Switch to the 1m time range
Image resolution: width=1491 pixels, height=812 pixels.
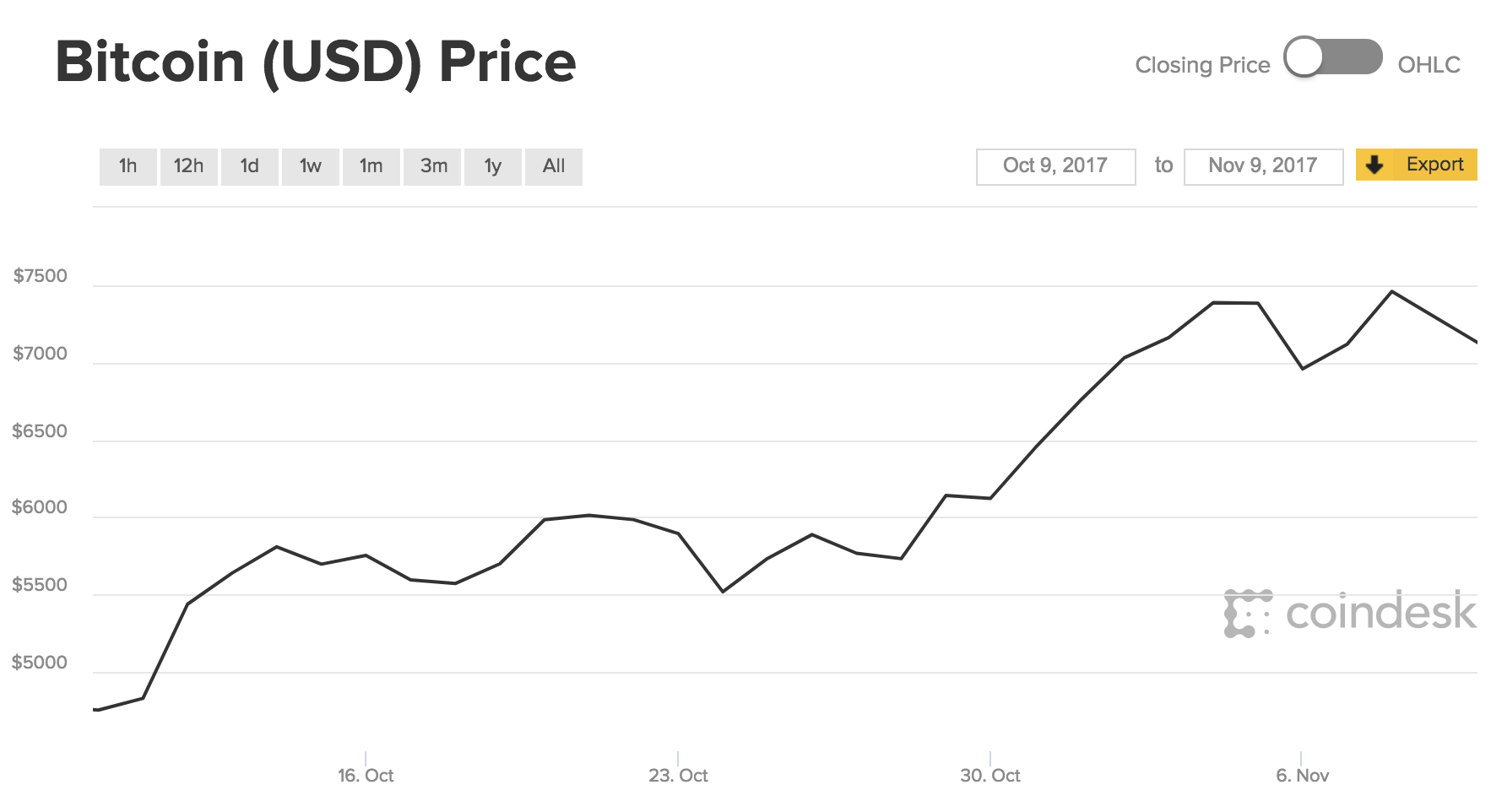coord(371,166)
